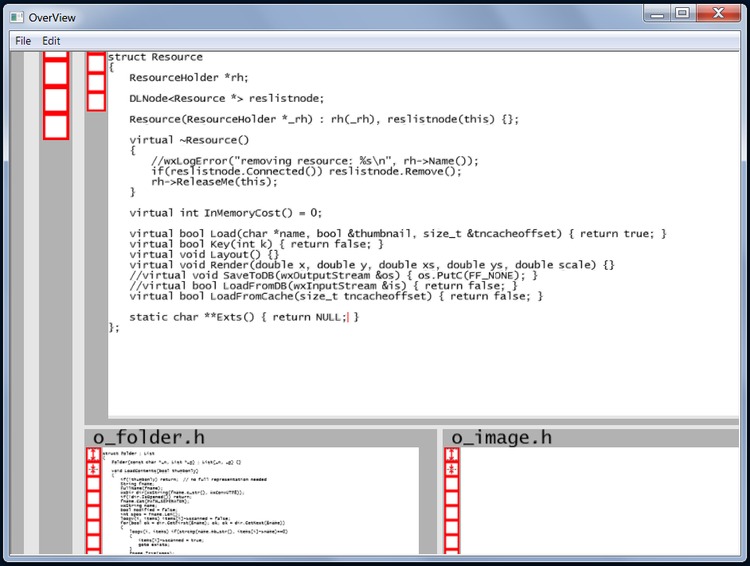Select red box left of "ResourceHolder *rh;"
Viewport: 750px width, 566px height.
(96, 82)
